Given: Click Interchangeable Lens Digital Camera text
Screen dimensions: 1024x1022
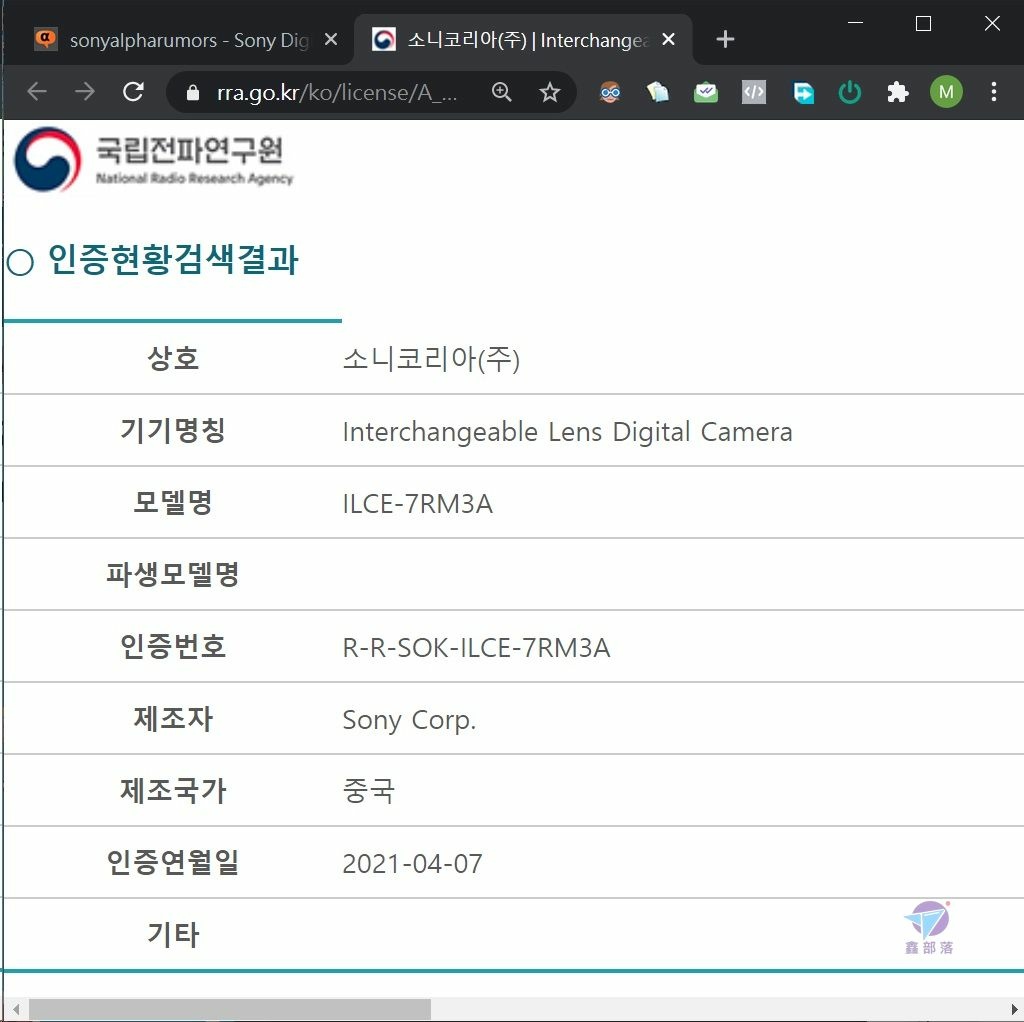Looking at the screenshot, I should [567, 432].
